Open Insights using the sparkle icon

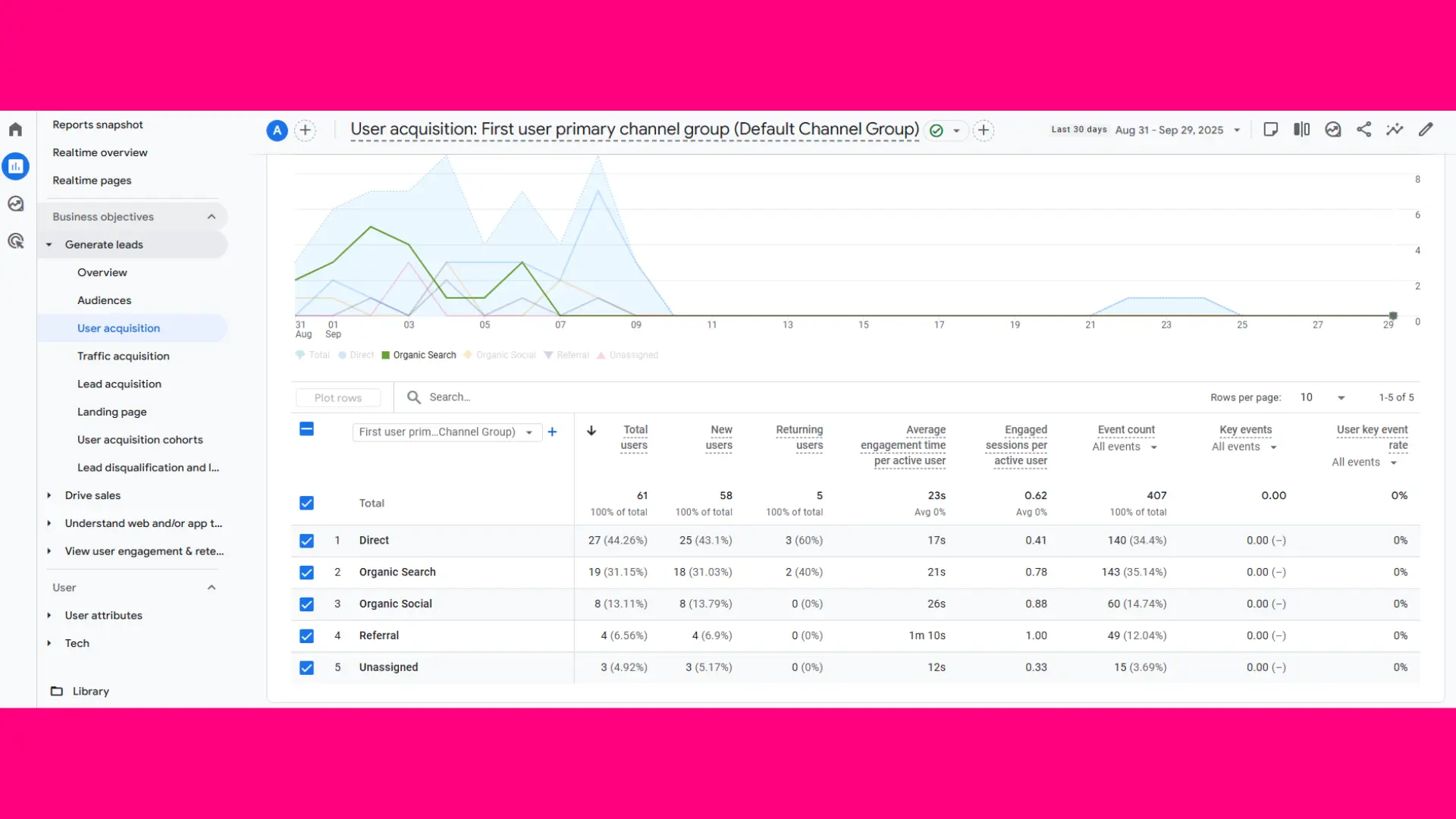pos(1394,130)
